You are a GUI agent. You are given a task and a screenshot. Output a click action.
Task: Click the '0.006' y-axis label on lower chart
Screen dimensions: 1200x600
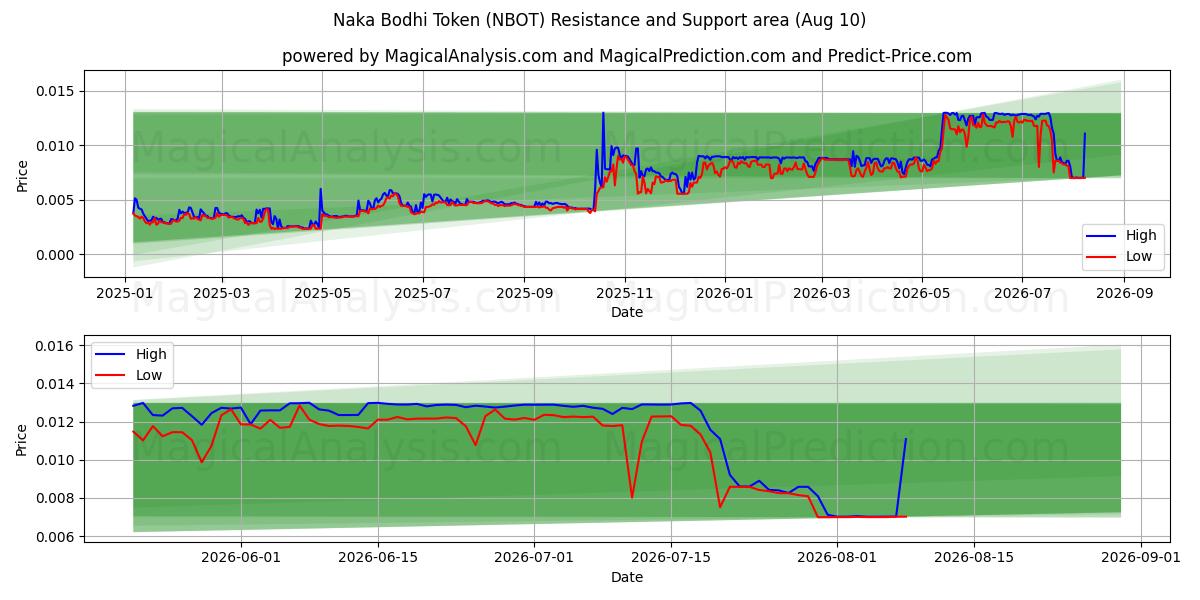click(x=56, y=537)
